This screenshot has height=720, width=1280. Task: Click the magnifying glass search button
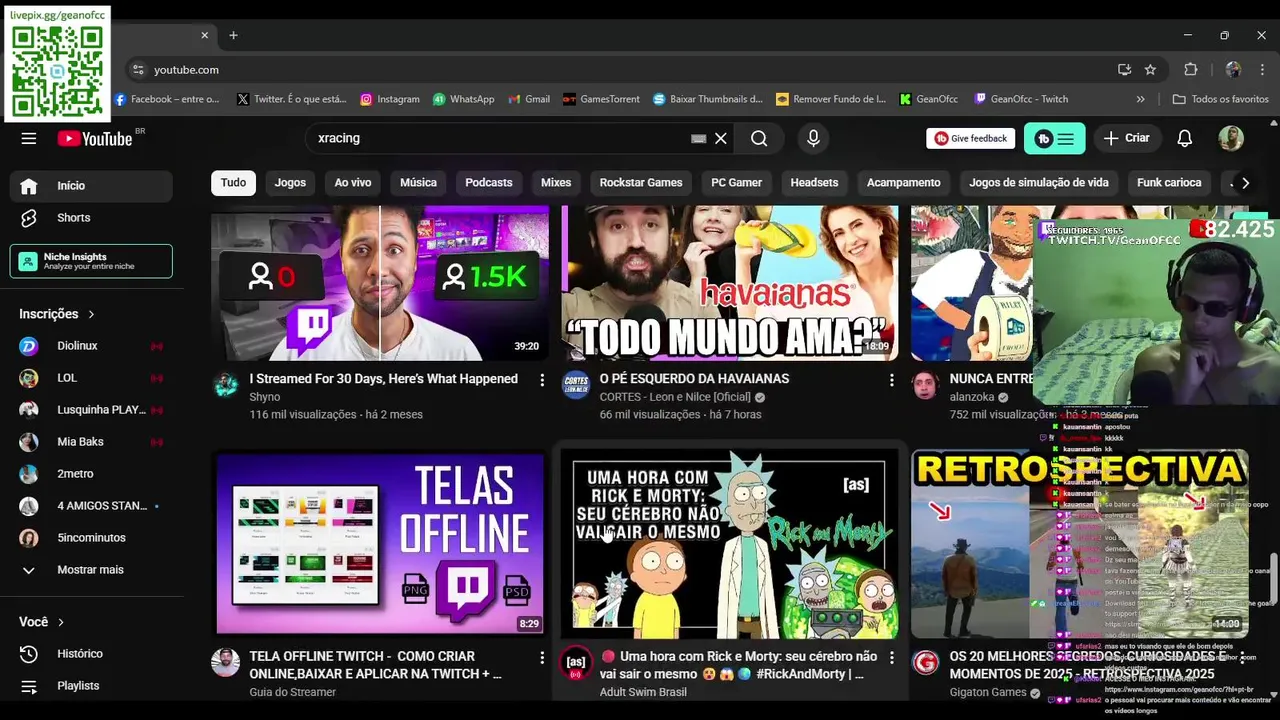point(759,138)
